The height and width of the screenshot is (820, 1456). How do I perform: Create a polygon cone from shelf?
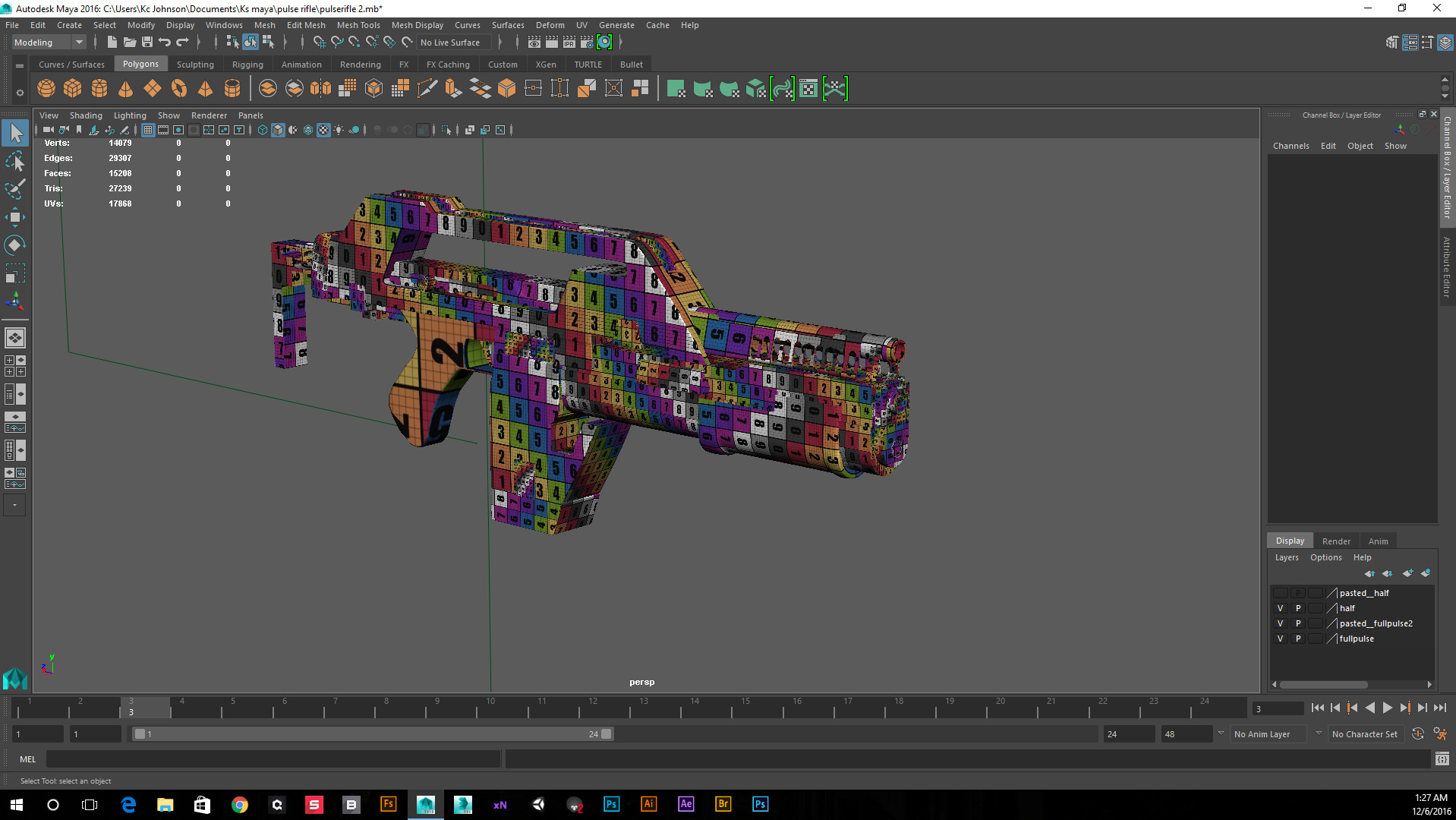click(126, 89)
